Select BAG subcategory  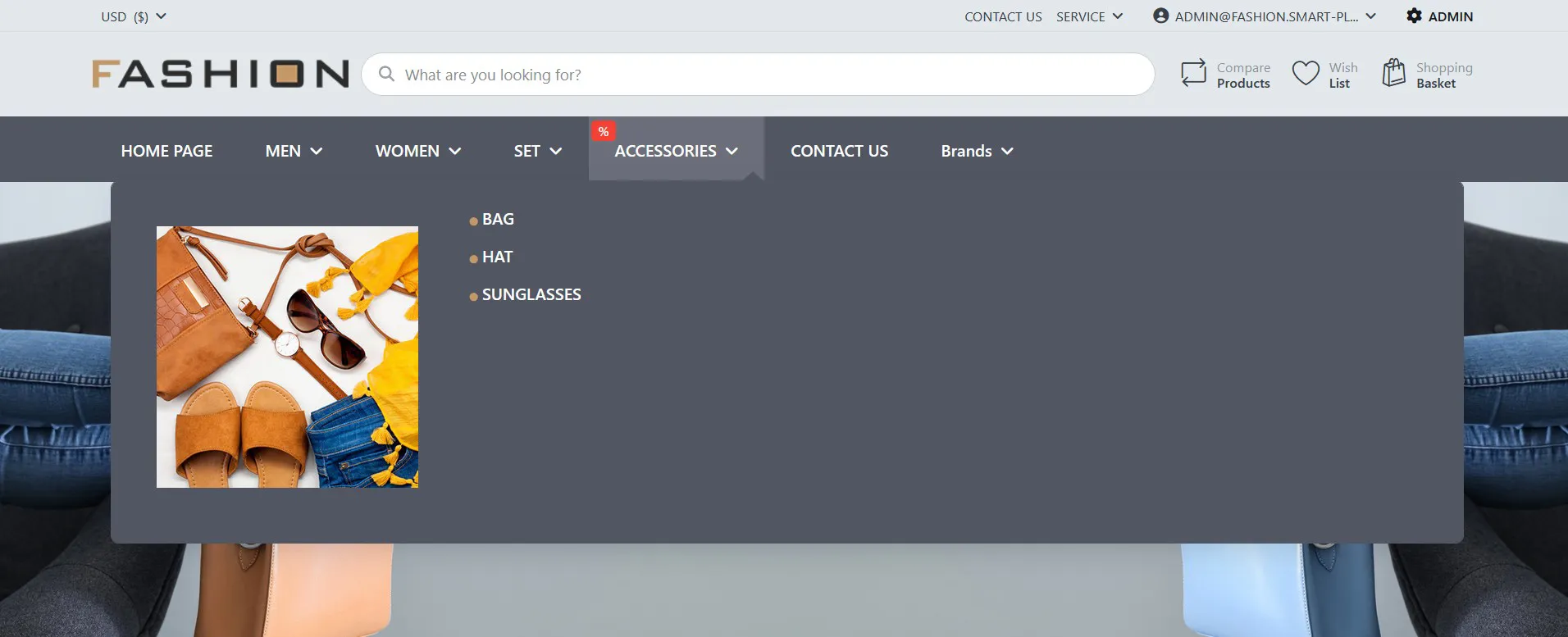pyautogui.click(x=498, y=219)
